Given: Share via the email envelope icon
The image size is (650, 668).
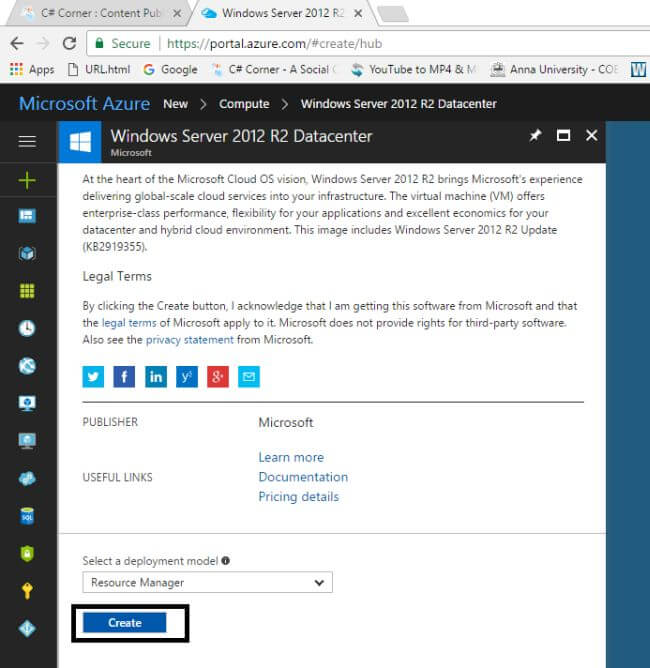Looking at the screenshot, I should click(249, 377).
